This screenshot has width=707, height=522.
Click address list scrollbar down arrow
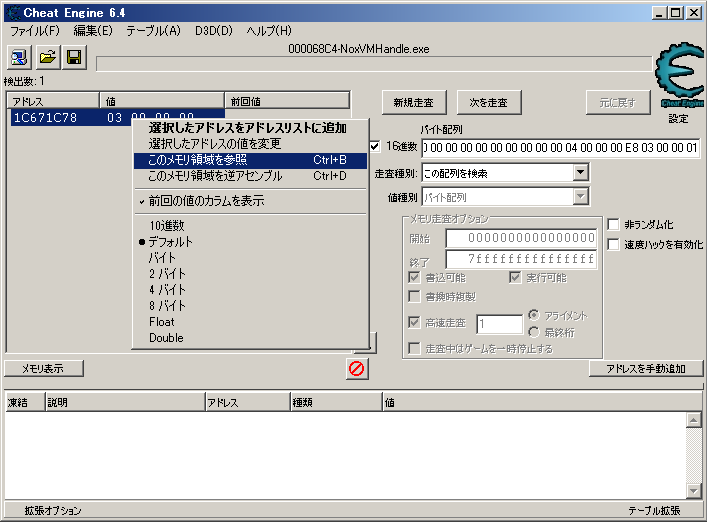pyautogui.click(x=693, y=490)
